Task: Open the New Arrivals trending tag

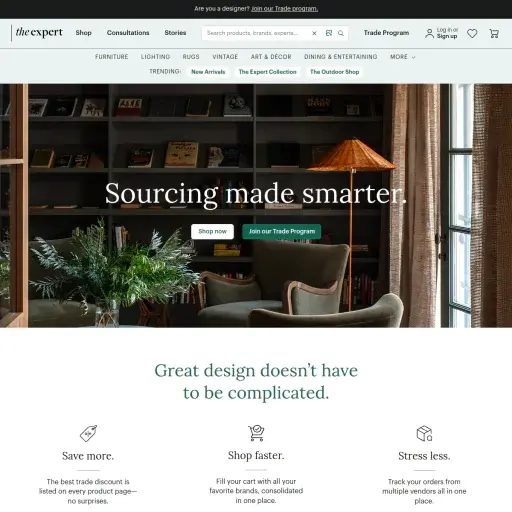Action: click(x=208, y=72)
